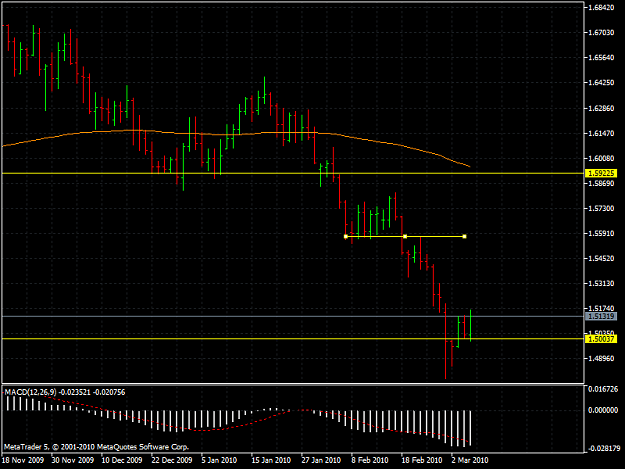Click the 1.64250 price scale label
The height and width of the screenshot is (469, 625).
pos(601,83)
